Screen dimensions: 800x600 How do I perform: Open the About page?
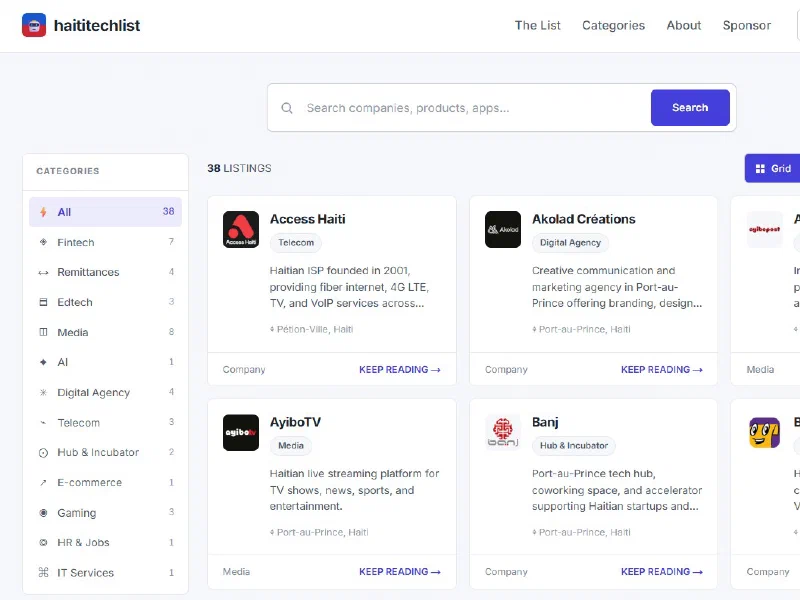(684, 26)
